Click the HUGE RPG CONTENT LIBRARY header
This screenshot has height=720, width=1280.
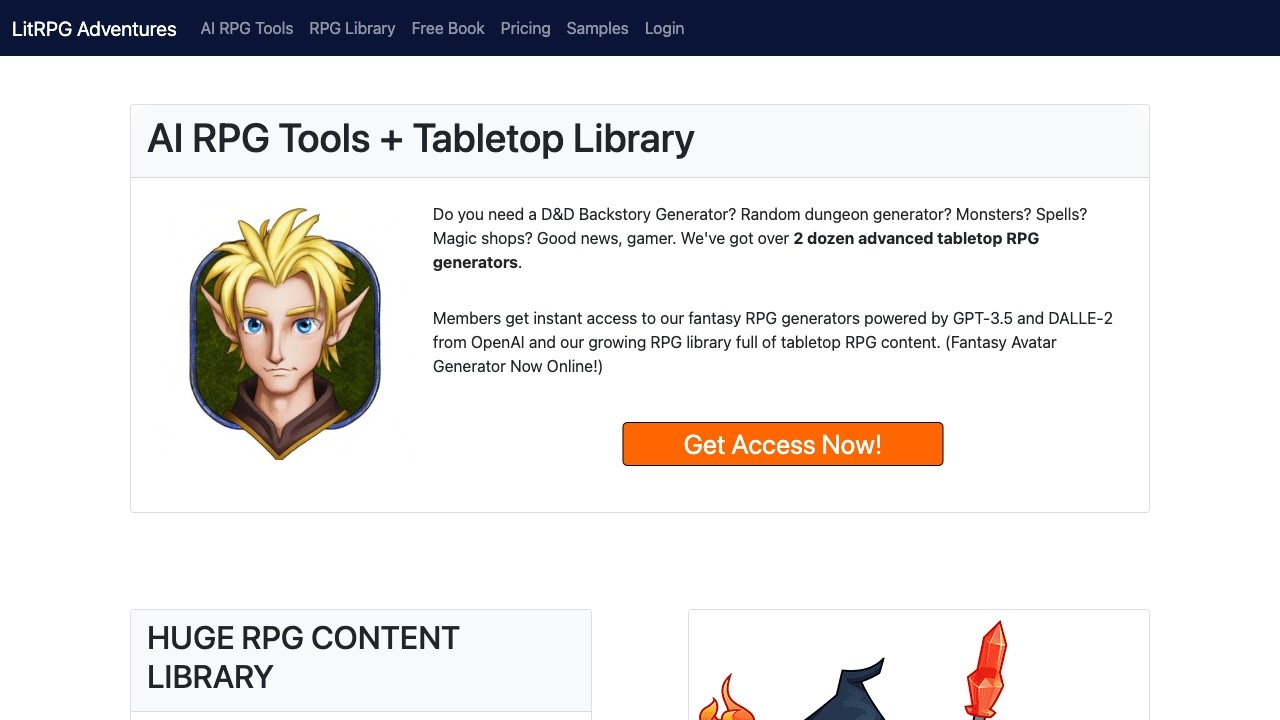pyautogui.click(x=303, y=657)
